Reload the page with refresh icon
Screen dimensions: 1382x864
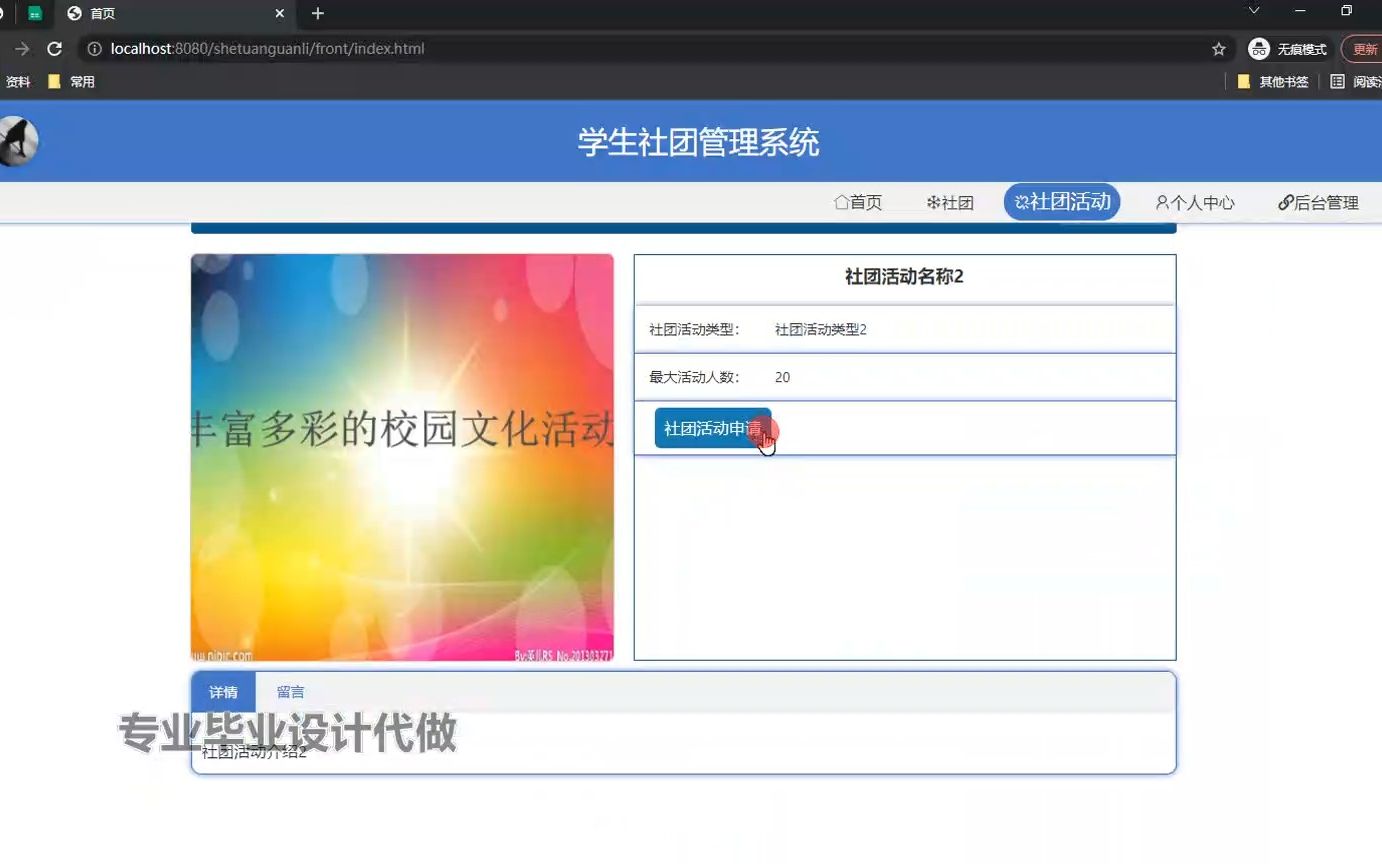click(54, 47)
